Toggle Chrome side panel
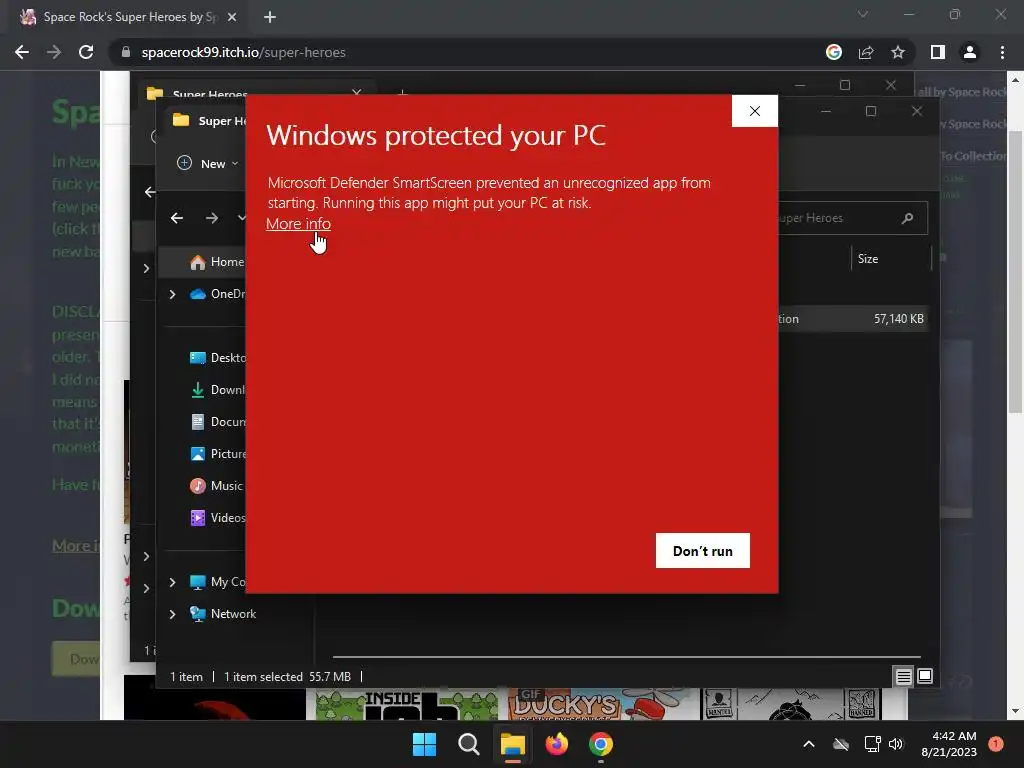The width and height of the screenshot is (1024, 768). coord(938,52)
